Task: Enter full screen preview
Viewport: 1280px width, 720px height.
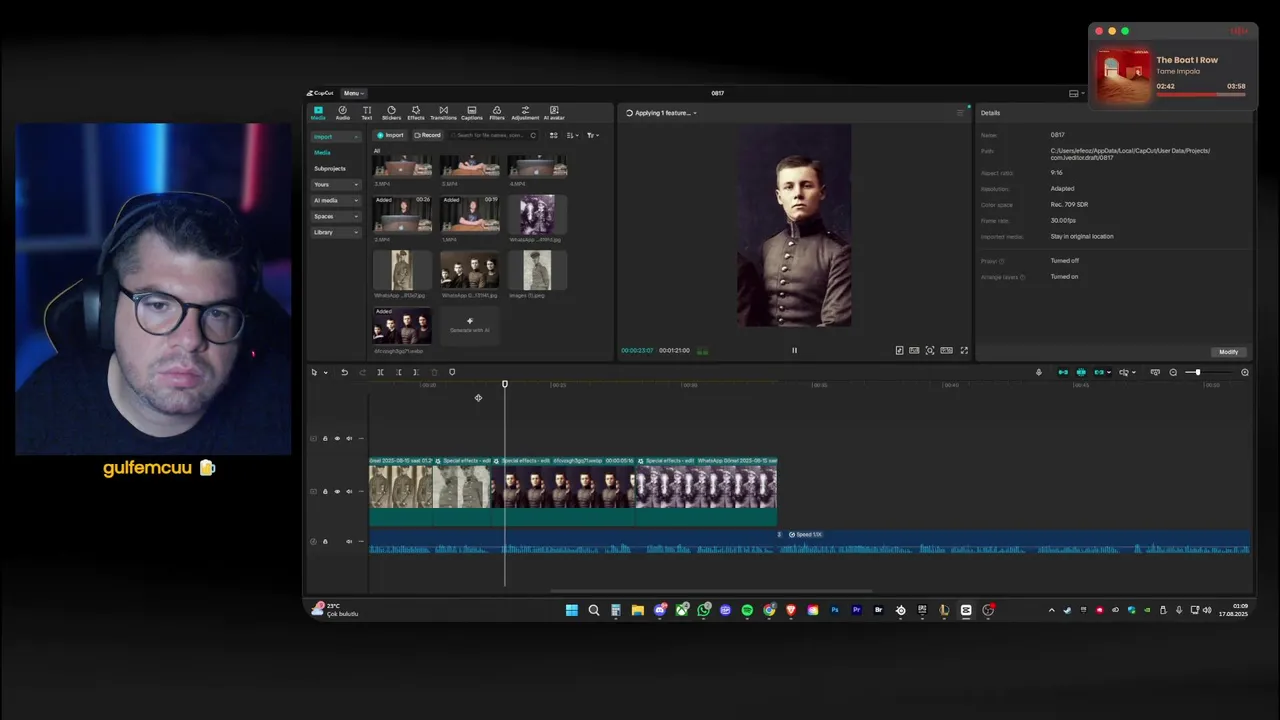Action: coord(964,350)
